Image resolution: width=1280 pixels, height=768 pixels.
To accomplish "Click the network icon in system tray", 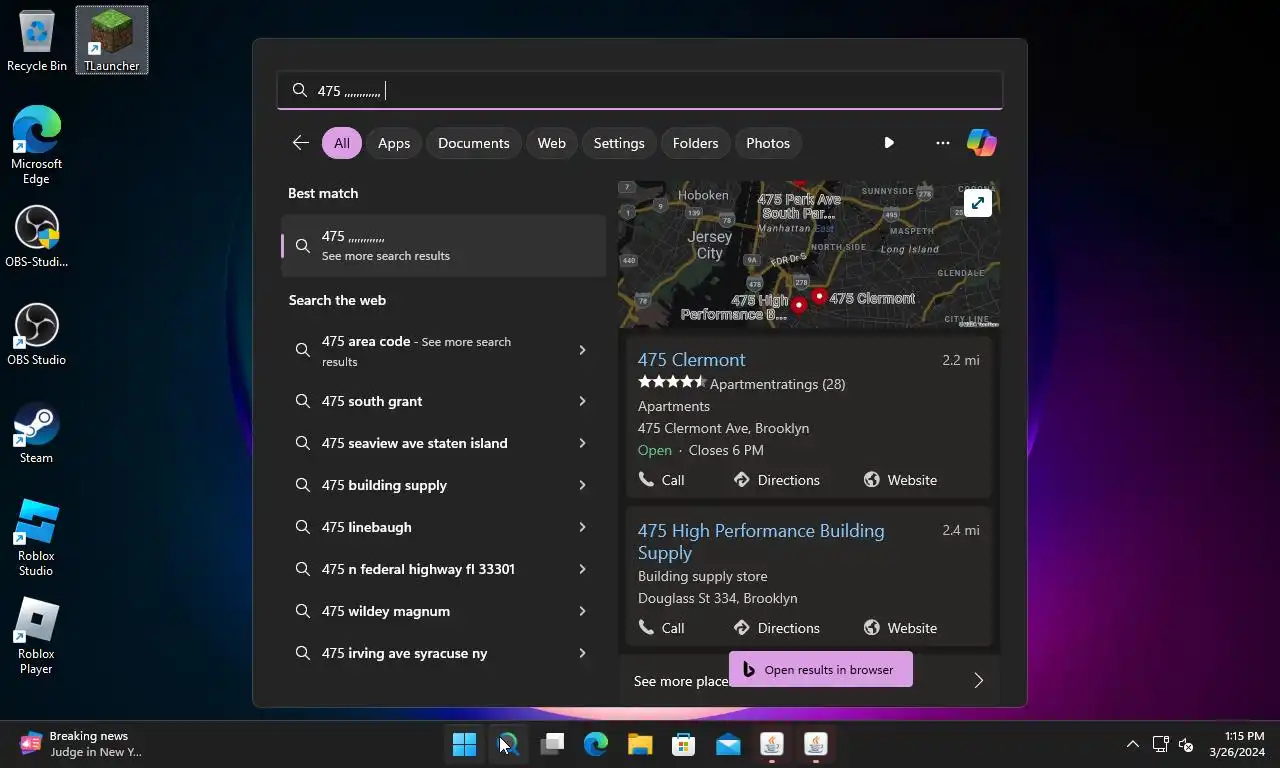I will pos(1160,744).
